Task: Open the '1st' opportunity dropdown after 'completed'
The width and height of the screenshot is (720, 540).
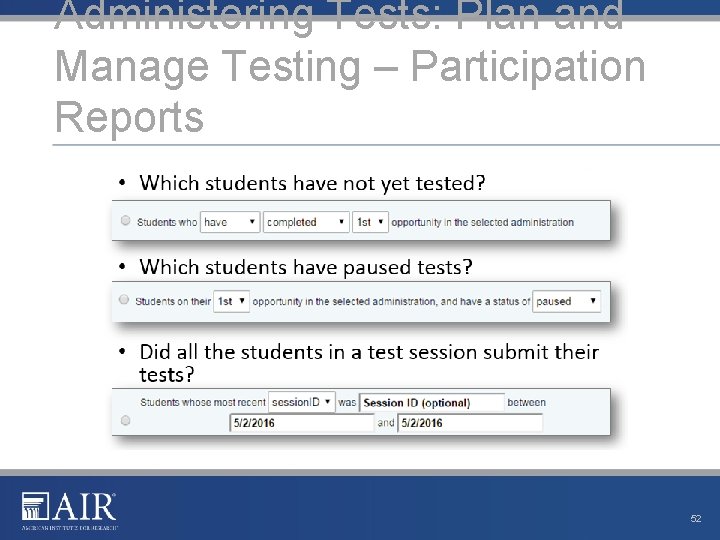Action: click(x=370, y=222)
